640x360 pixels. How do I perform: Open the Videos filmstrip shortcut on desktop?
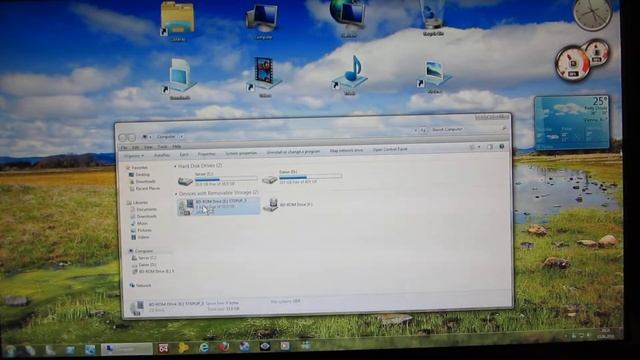pos(264,78)
